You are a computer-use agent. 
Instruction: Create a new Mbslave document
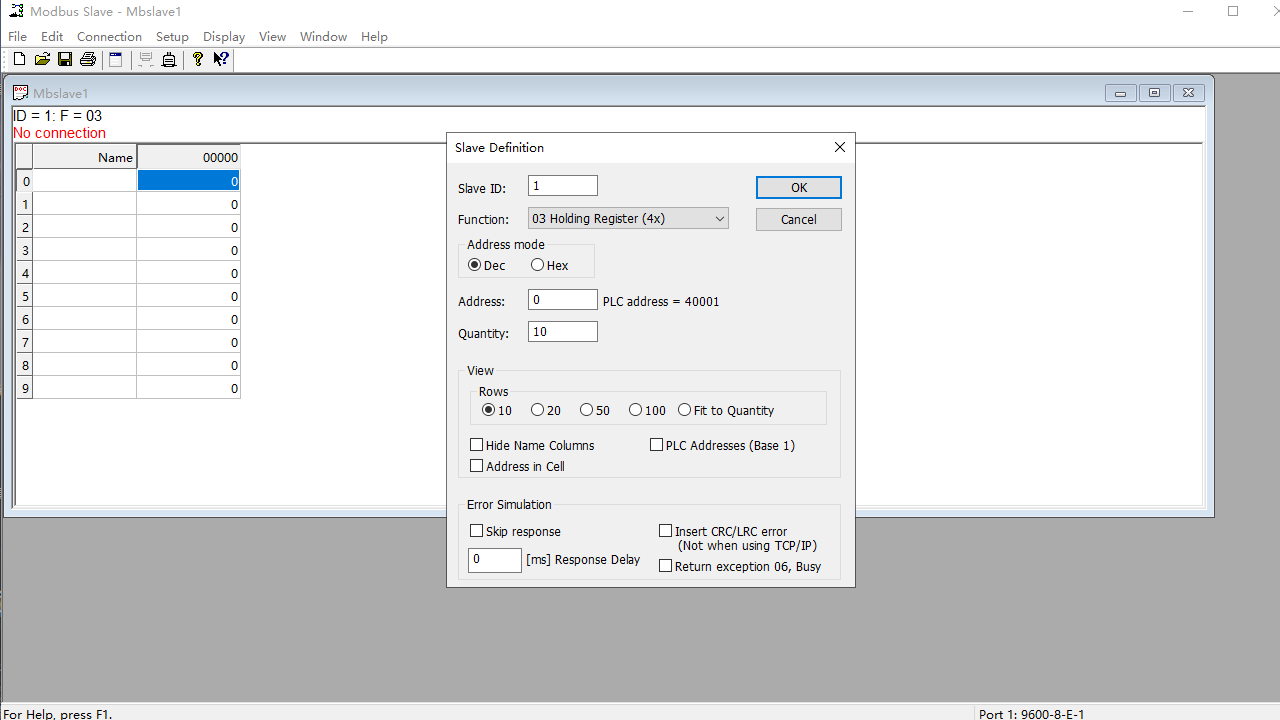[x=18, y=59]
